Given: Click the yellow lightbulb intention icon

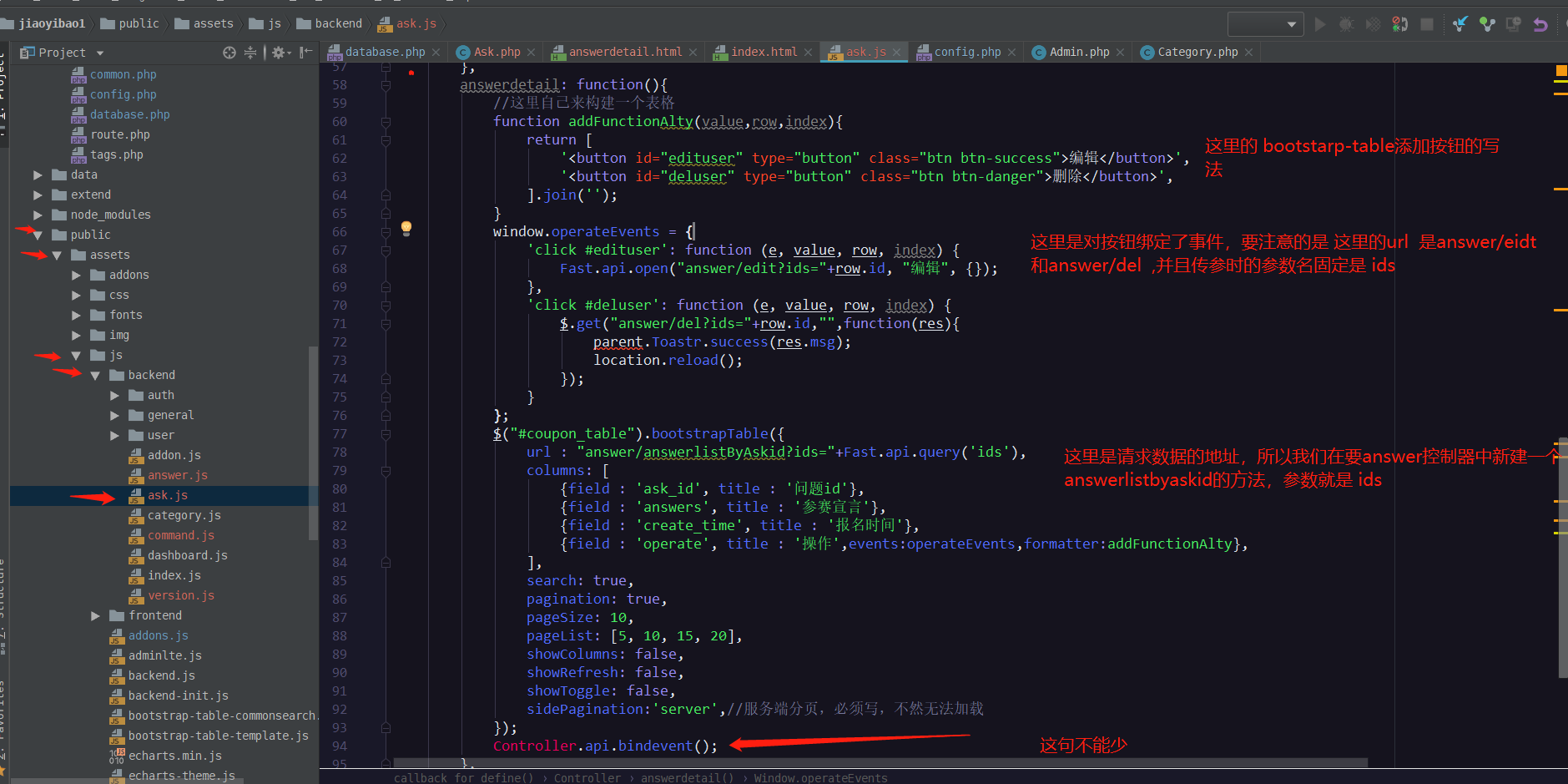Looking at the screenshot, I should [406, 228].
